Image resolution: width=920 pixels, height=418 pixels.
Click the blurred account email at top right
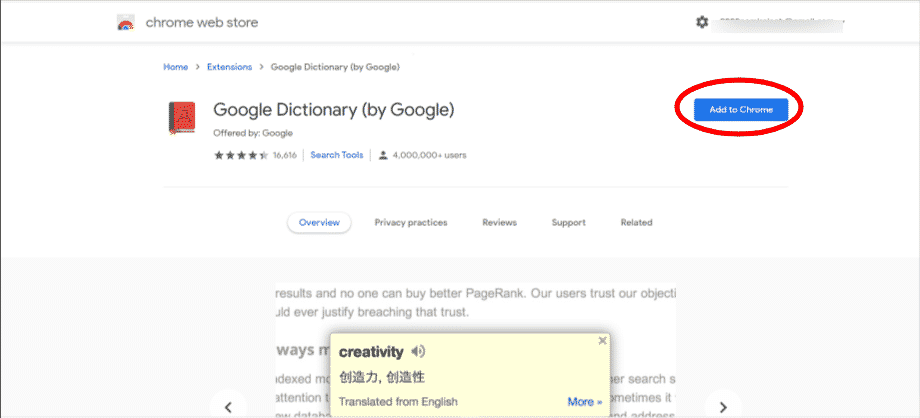(778, 23)
